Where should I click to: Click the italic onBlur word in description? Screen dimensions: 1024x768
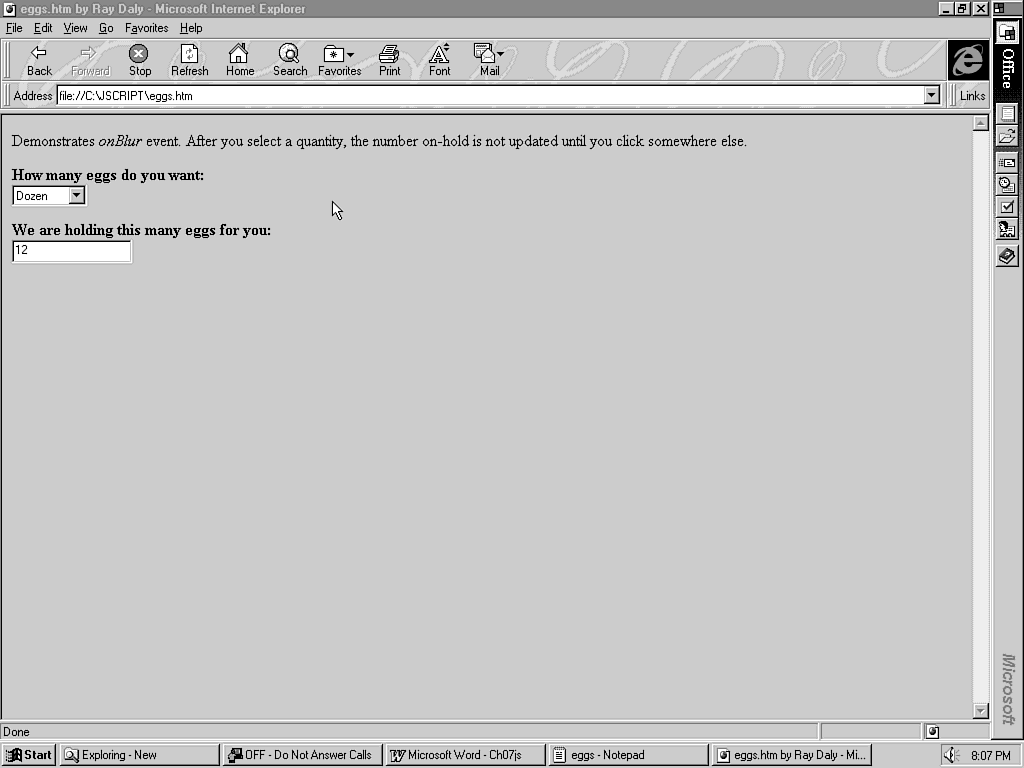pos(120,141)
